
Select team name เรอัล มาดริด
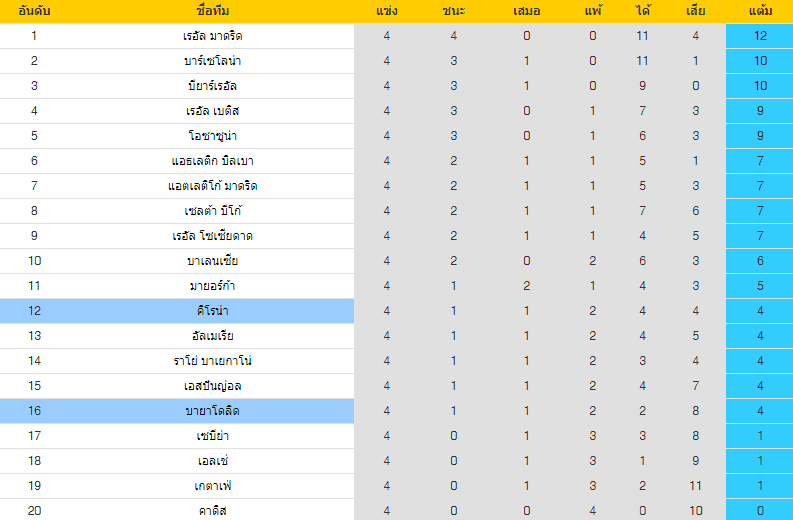click(212, 36)
